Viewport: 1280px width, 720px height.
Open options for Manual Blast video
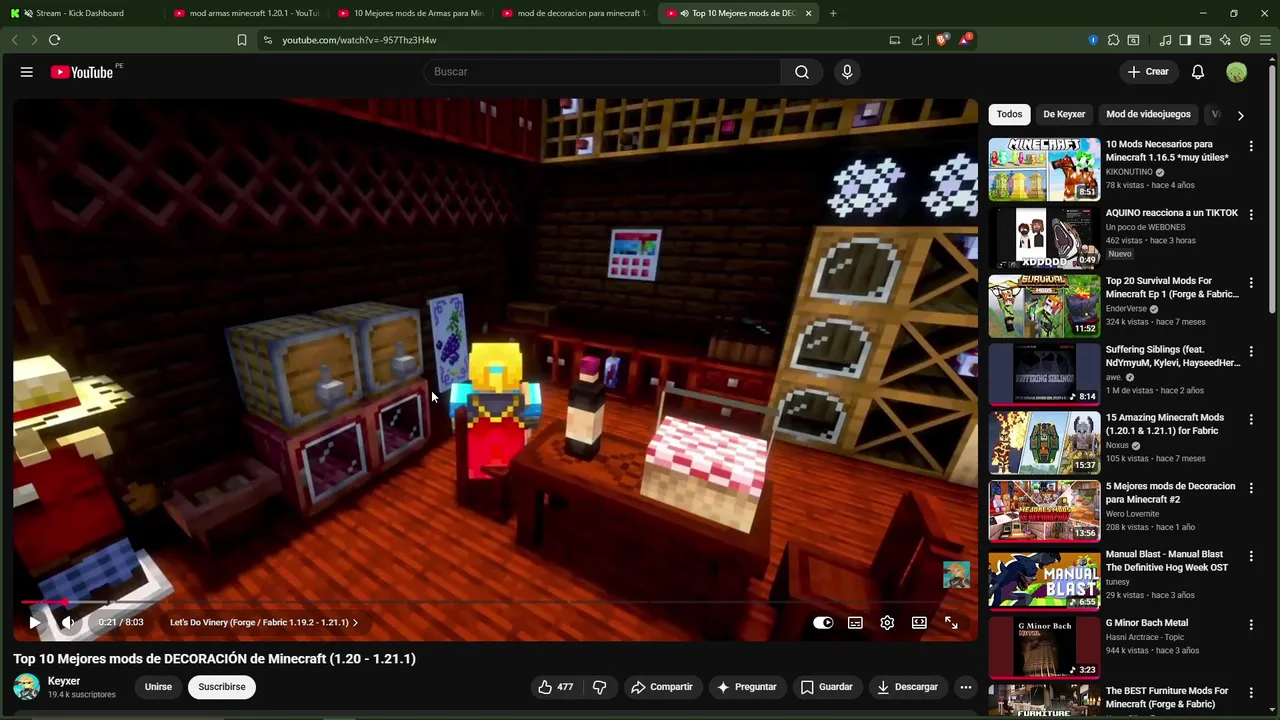click(x=1251, y=556)
